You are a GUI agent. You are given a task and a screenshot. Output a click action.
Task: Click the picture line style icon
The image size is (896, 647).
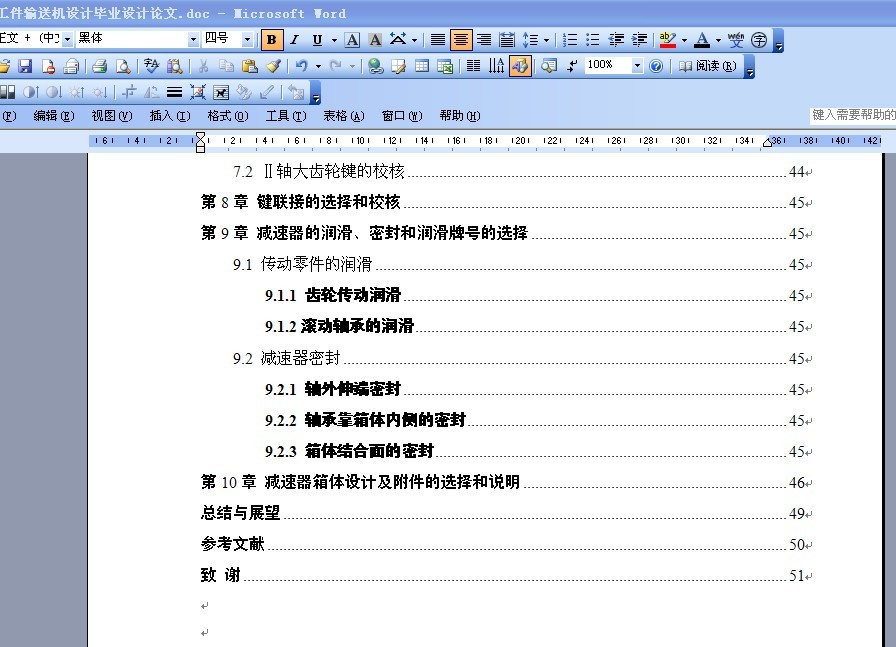[x=174, y=92]
